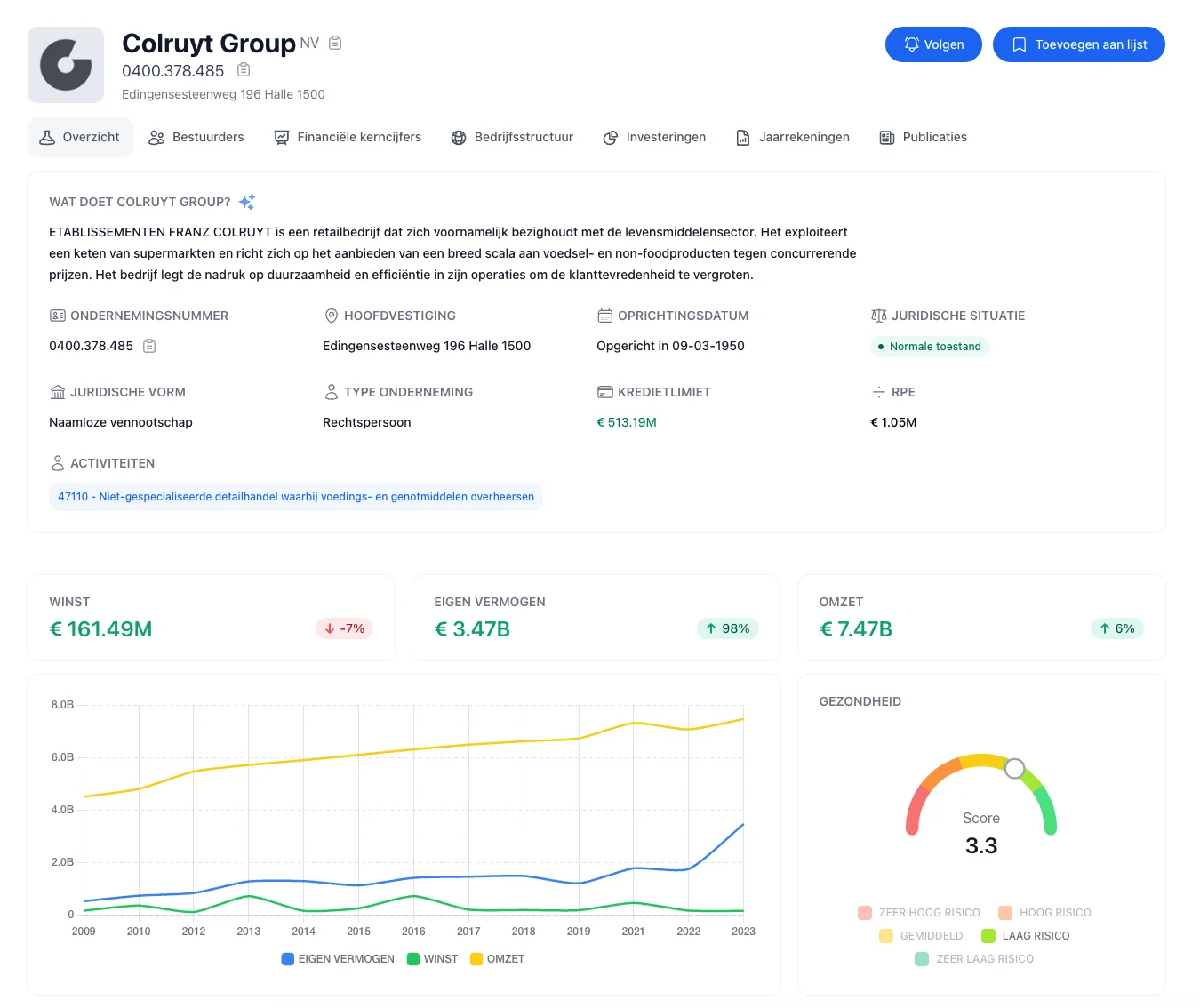Click the health score gauge indicator knob
The height and width of the screenshot is (1008, 1200).
click(x=1014, y=768)
